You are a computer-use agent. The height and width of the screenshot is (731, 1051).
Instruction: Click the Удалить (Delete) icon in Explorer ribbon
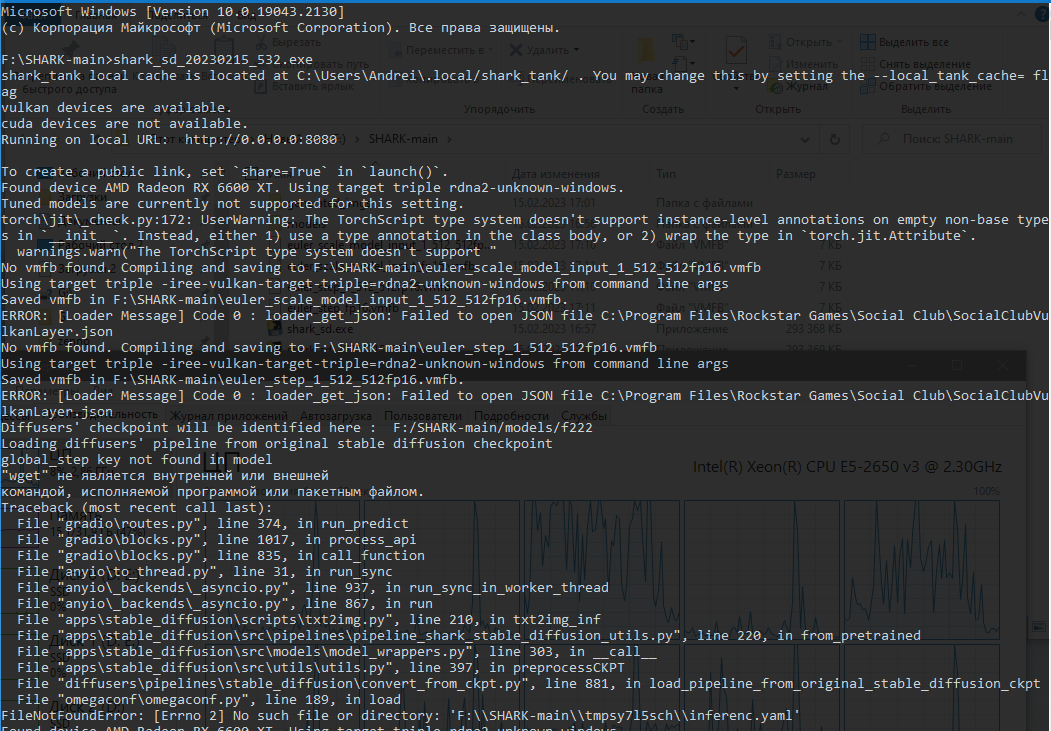pos(516,50)
